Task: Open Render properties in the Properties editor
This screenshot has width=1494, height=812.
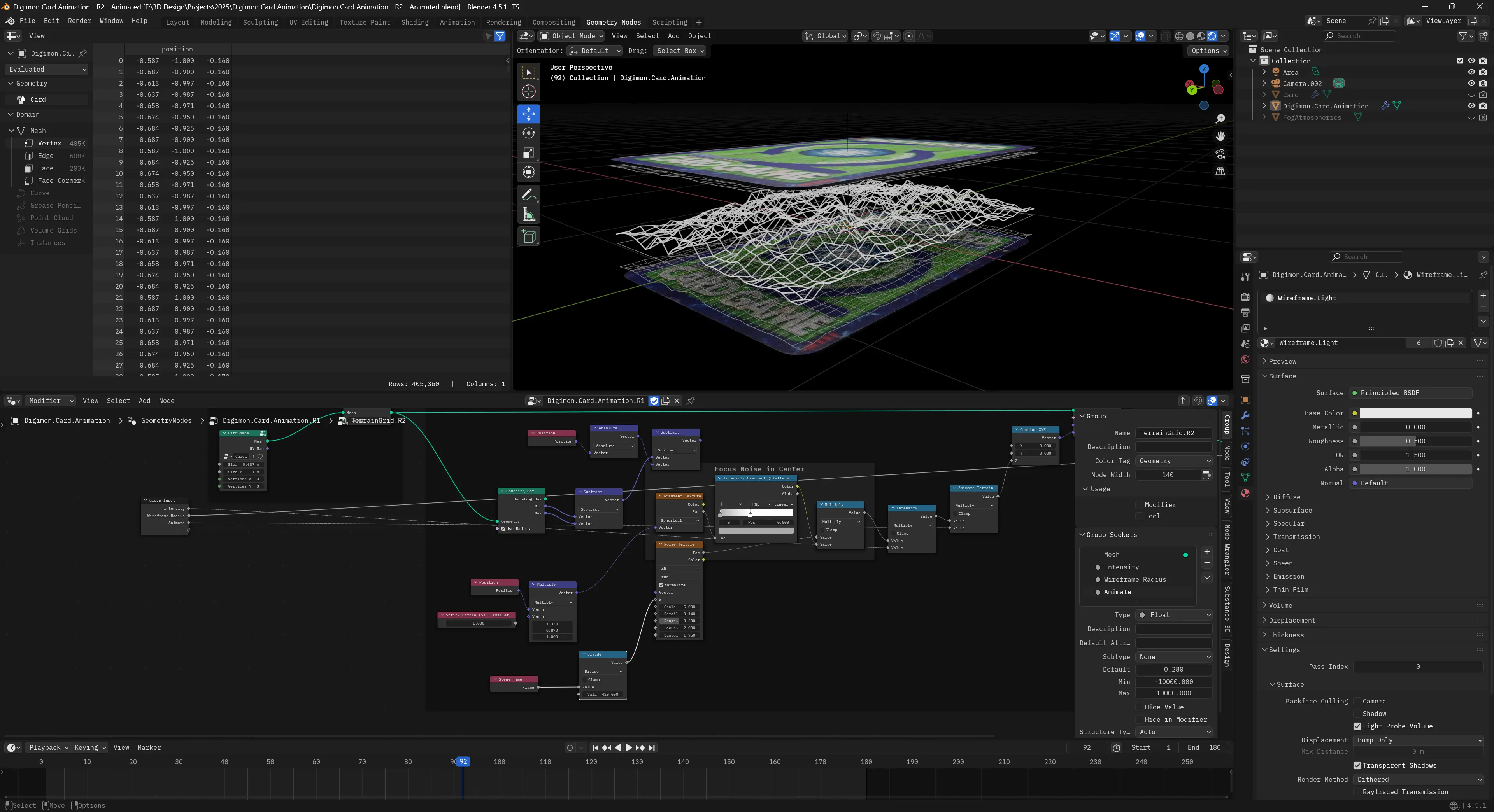Action: (x=1245, y=297)
